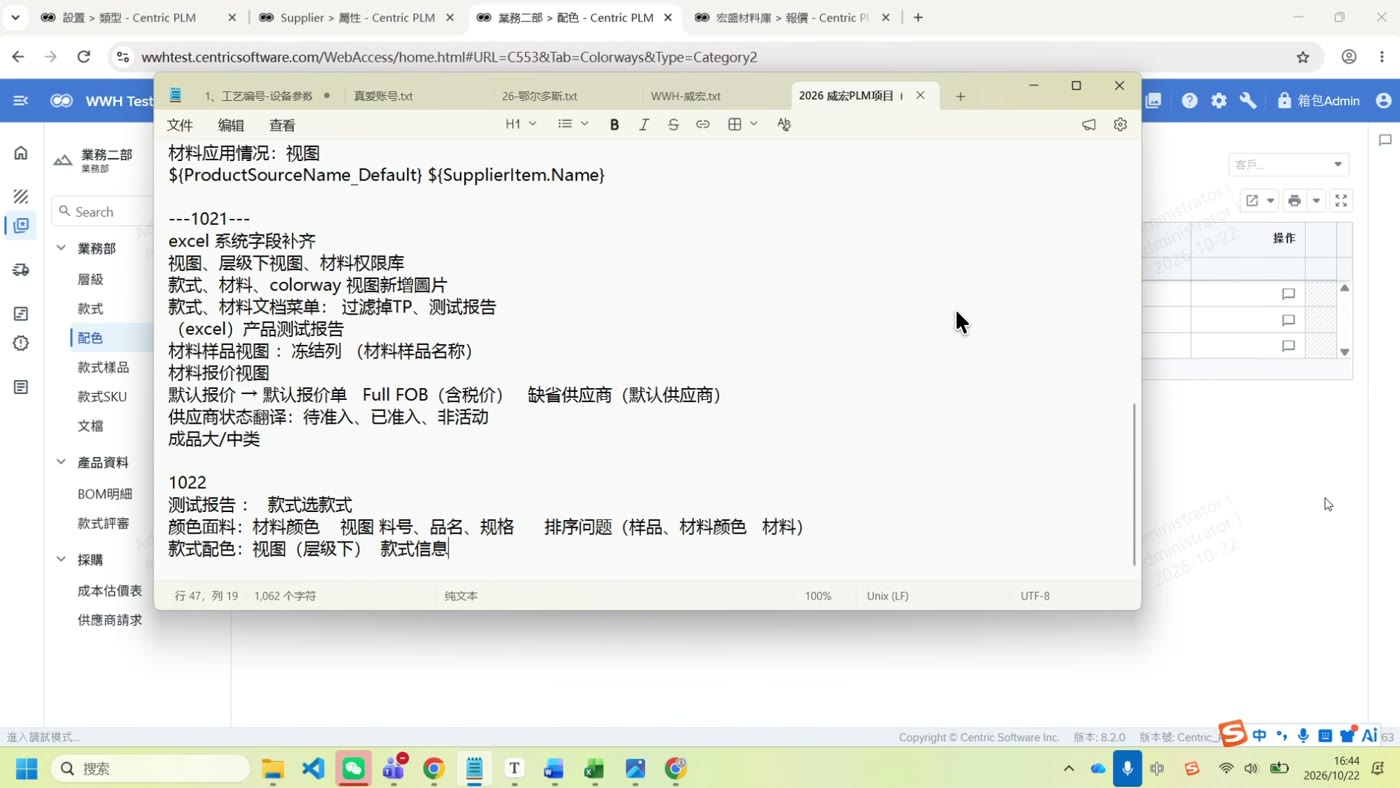Image resolution: width=1400 pixels, height=788 pixels.
Task: Open the 客戶 filter dropdown
Action: pos(1288,164)
